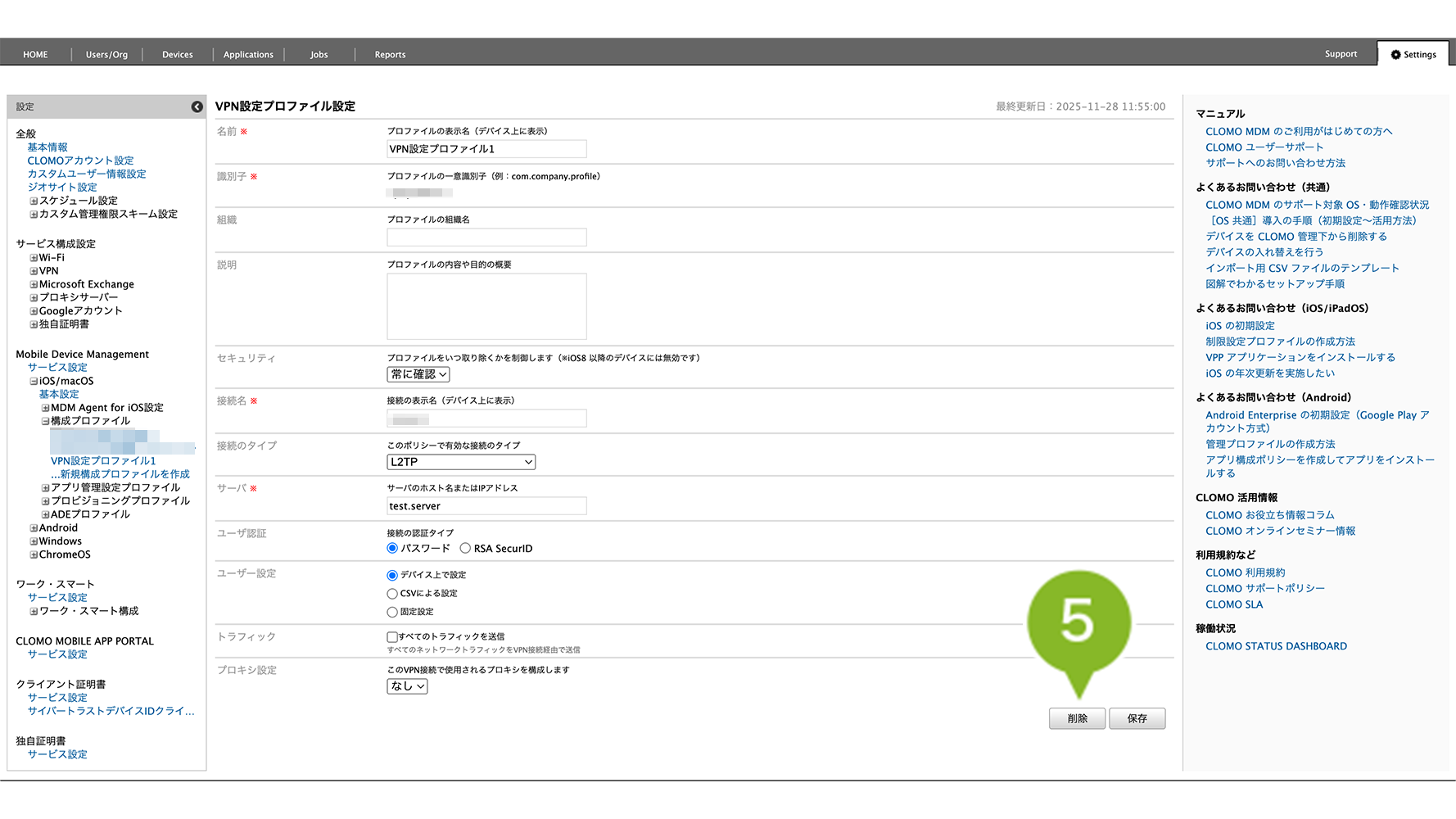Collapse the iOS/macOS tree node icon
Image resolution: width=1456 pixels, height=819 pixels.
pos(34,382)
